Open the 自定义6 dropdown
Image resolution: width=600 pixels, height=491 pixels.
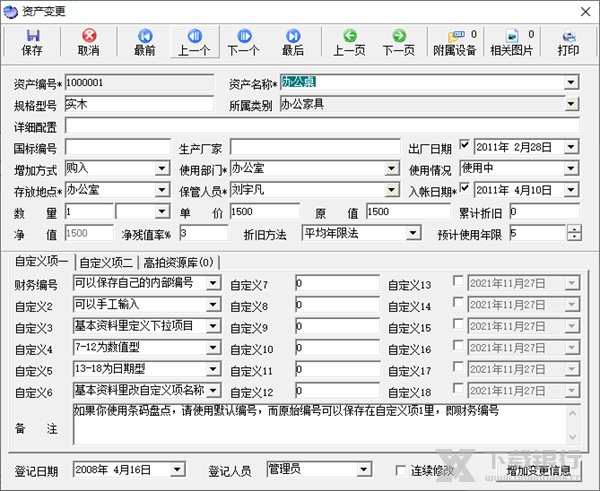tap(213, 390)
